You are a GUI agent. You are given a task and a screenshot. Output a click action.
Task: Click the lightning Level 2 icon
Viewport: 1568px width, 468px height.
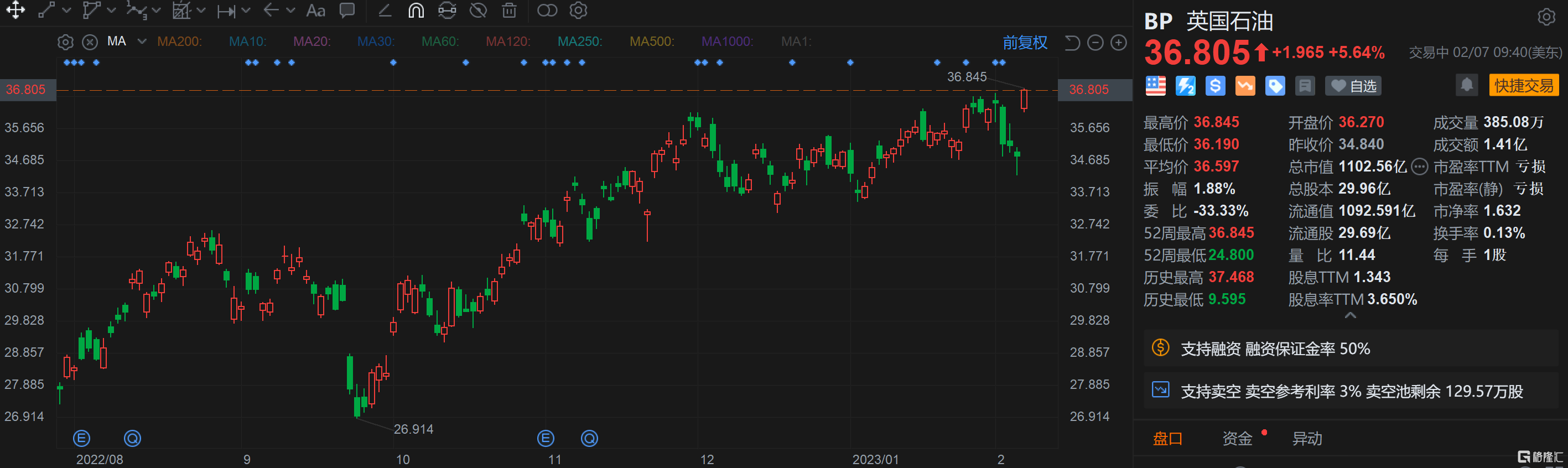point(1185,86)
